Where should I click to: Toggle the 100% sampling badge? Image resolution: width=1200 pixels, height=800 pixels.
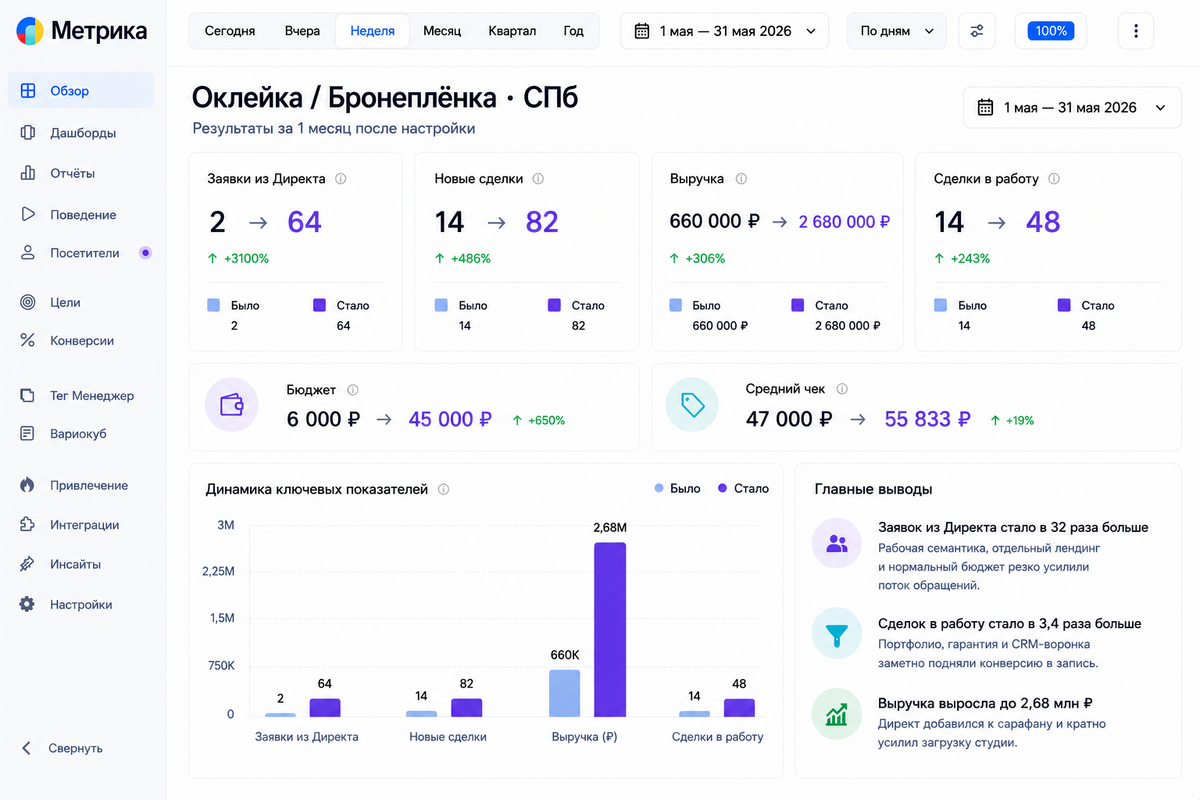(x=1051, y=31)
